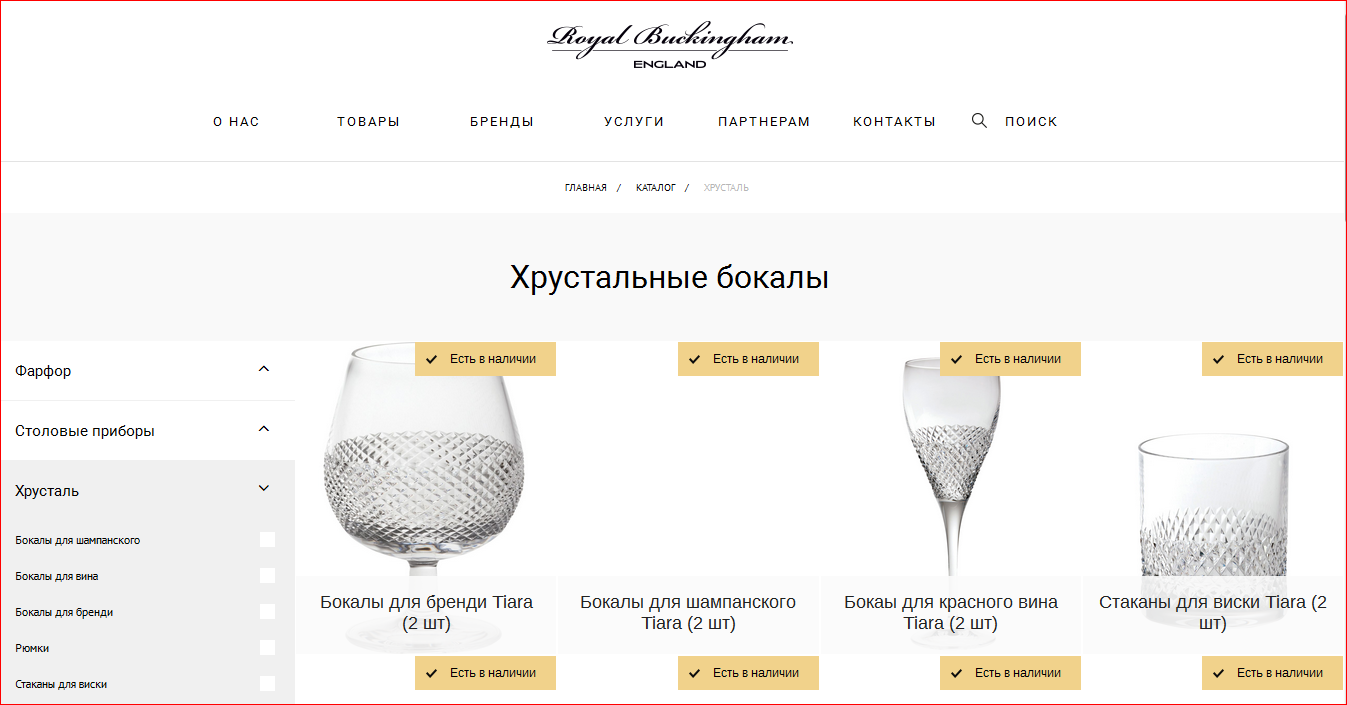Check the Бокалы для вина filter
The height and width of the screenshot is (705, 1347).
[x=267, y=576]
